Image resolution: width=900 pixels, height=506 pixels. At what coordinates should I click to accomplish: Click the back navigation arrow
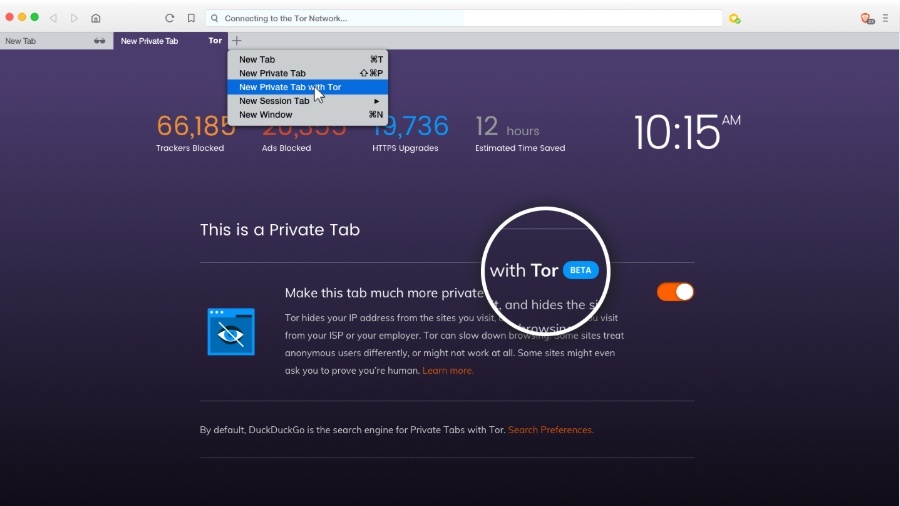pos(53,18)
